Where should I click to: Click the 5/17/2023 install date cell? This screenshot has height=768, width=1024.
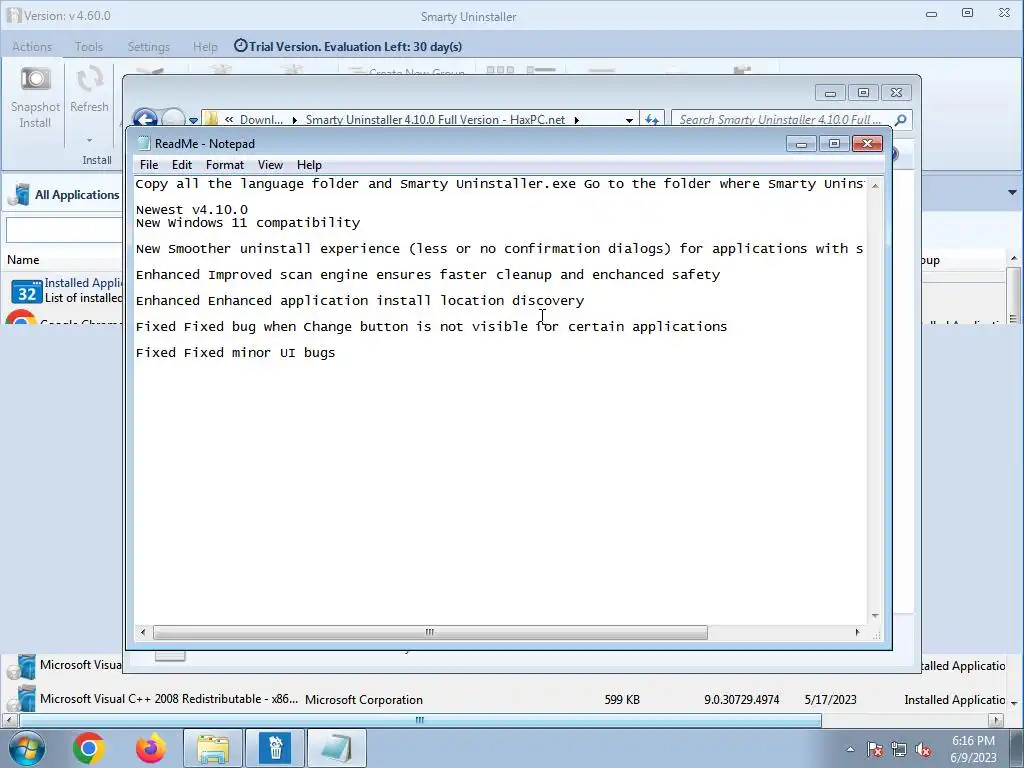[x=831, y=700]
